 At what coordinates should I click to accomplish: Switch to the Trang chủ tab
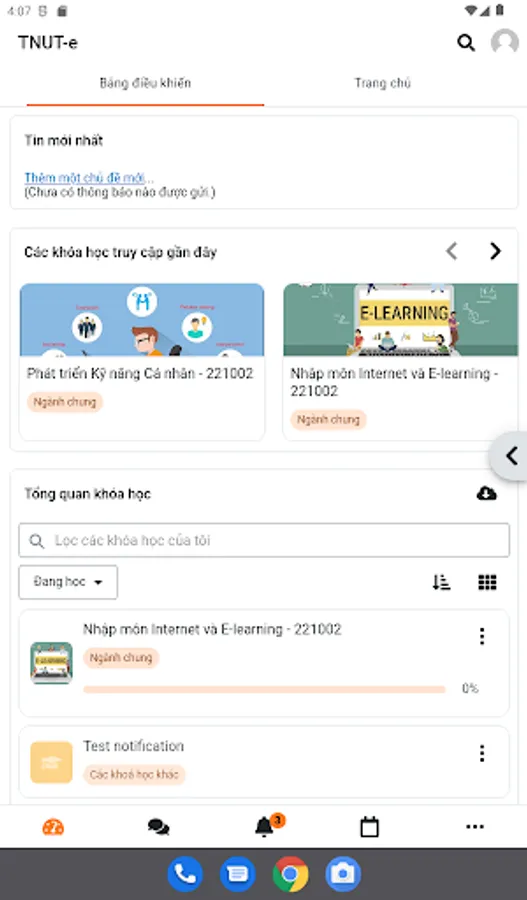click(x=382, y=83)
